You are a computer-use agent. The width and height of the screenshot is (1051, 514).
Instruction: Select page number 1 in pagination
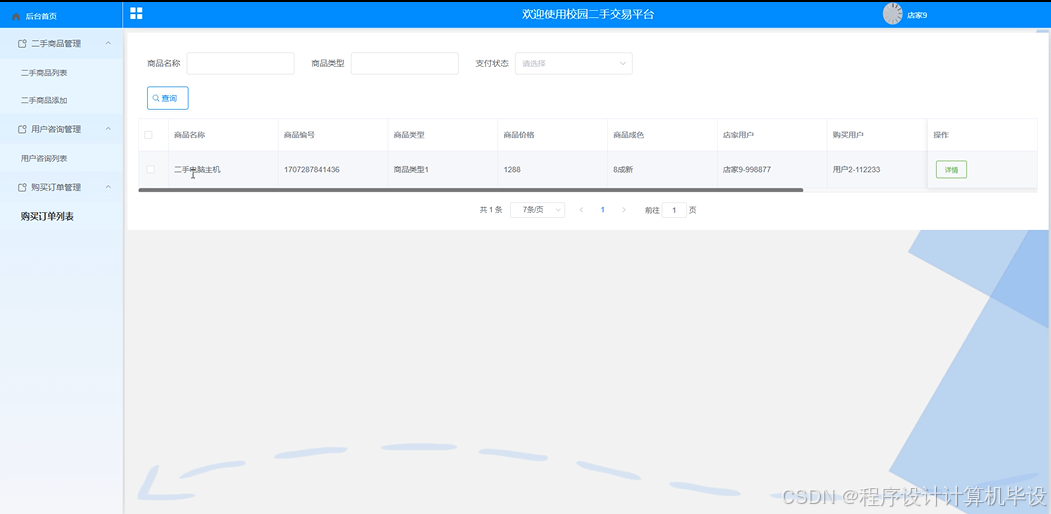pos(603,210)
